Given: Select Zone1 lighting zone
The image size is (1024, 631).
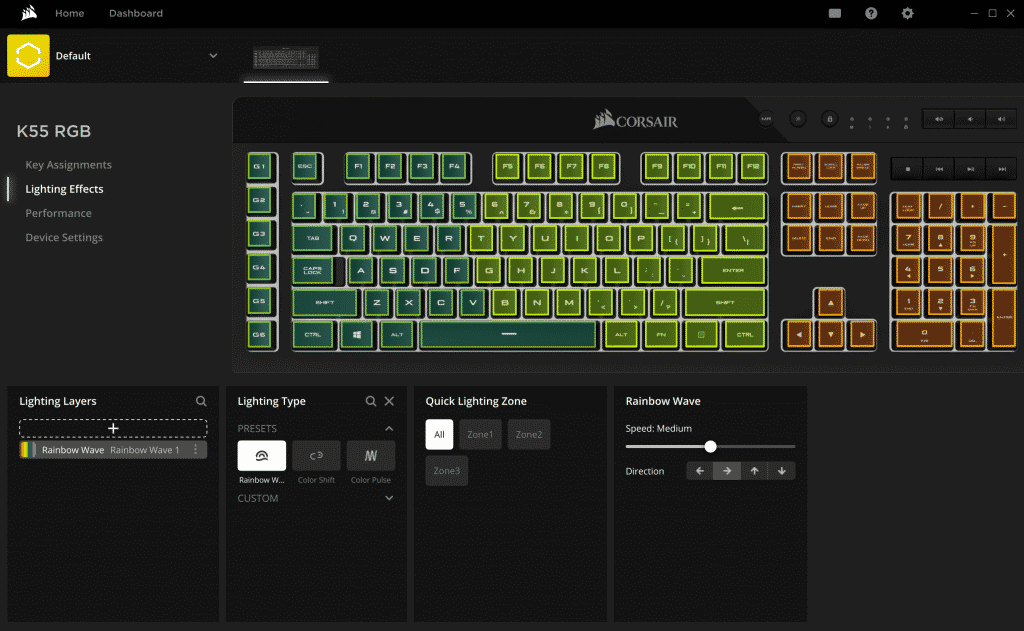Looking at the screenshot, I should (480, 434).
